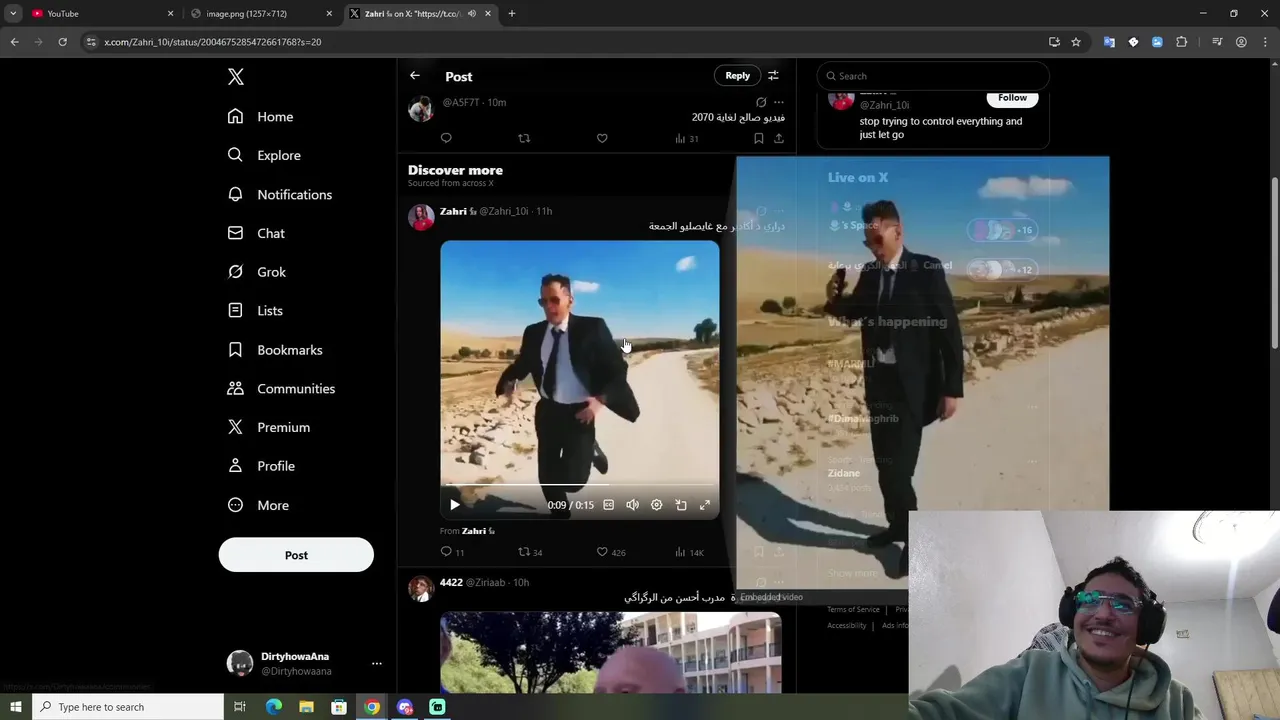Open DirtyhowaAna account options menu

377,663
